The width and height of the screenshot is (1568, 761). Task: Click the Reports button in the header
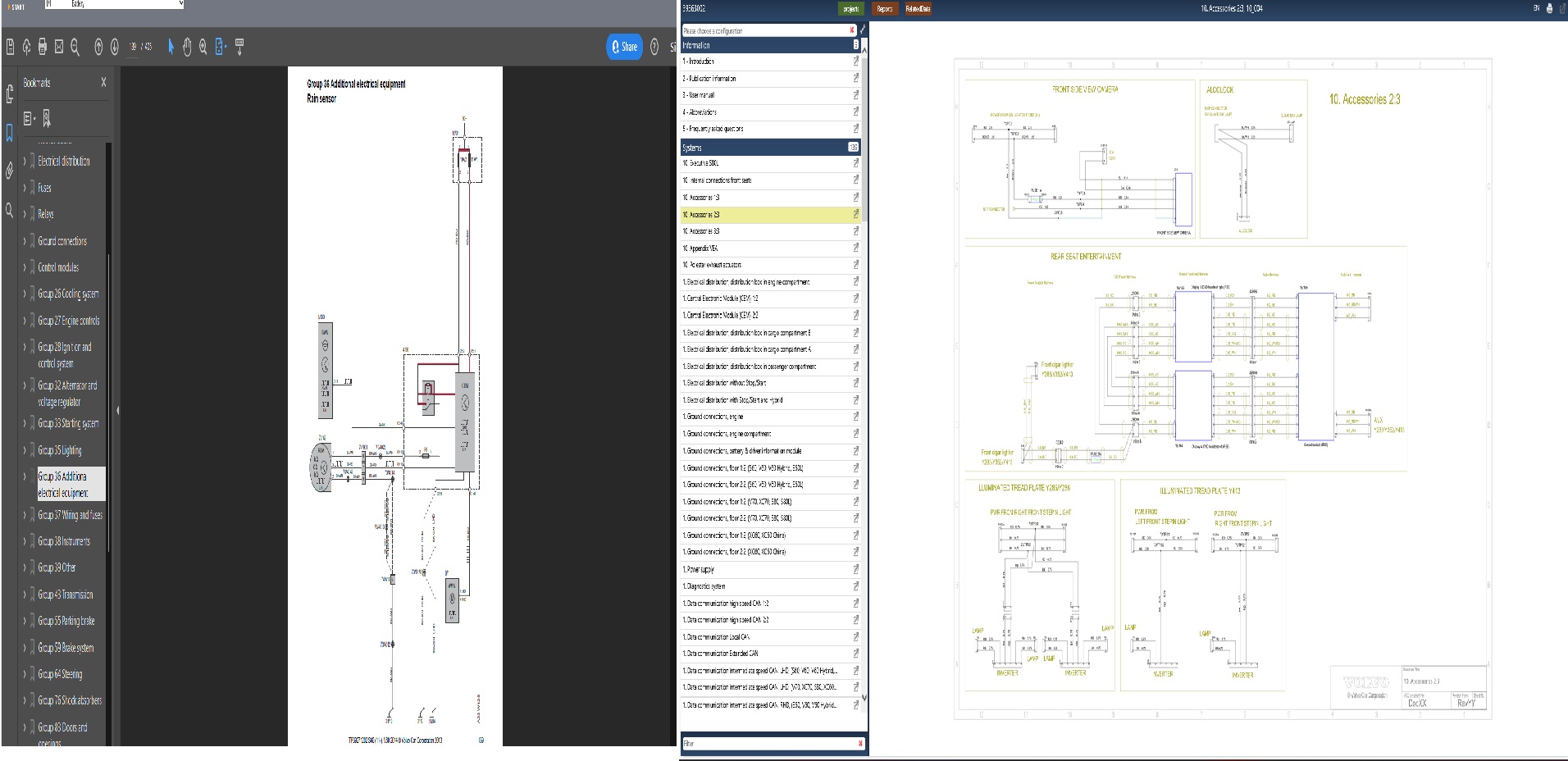883,9
